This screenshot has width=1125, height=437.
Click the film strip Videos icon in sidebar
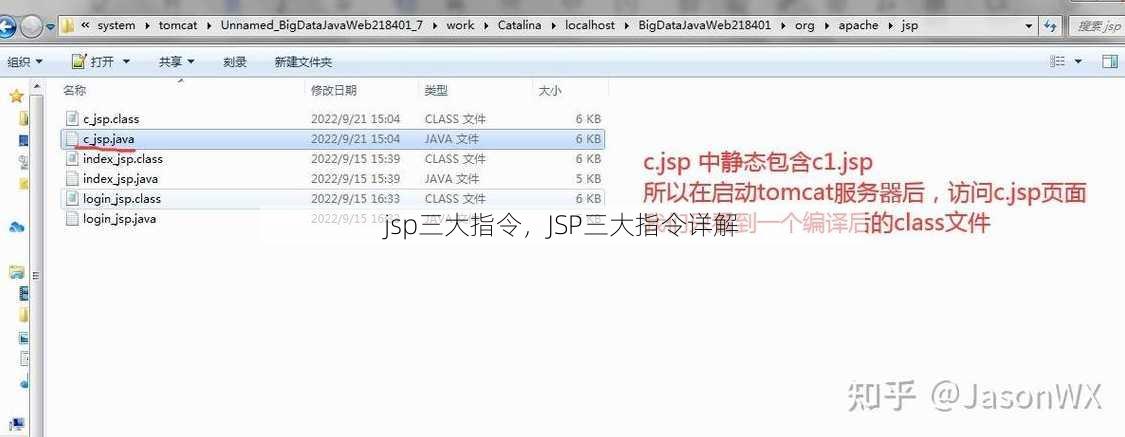24,293
